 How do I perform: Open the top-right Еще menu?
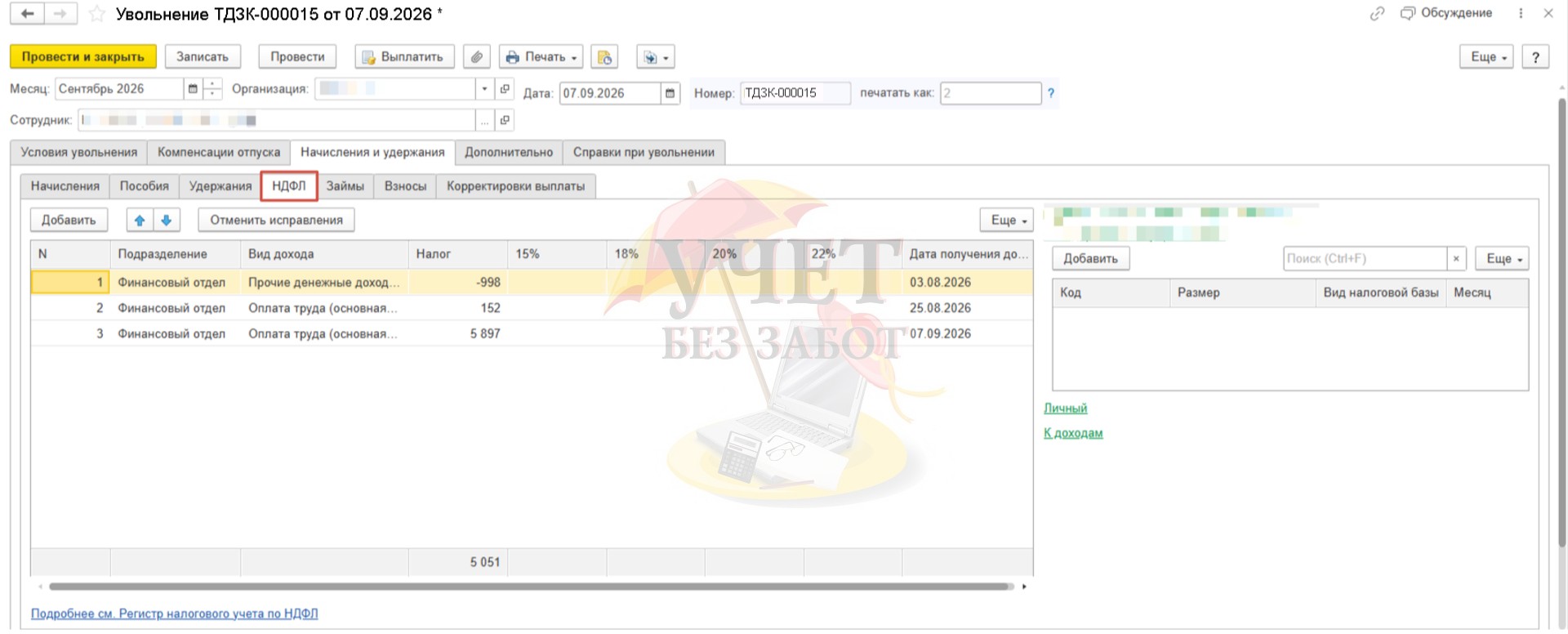tap(1488, 57)
